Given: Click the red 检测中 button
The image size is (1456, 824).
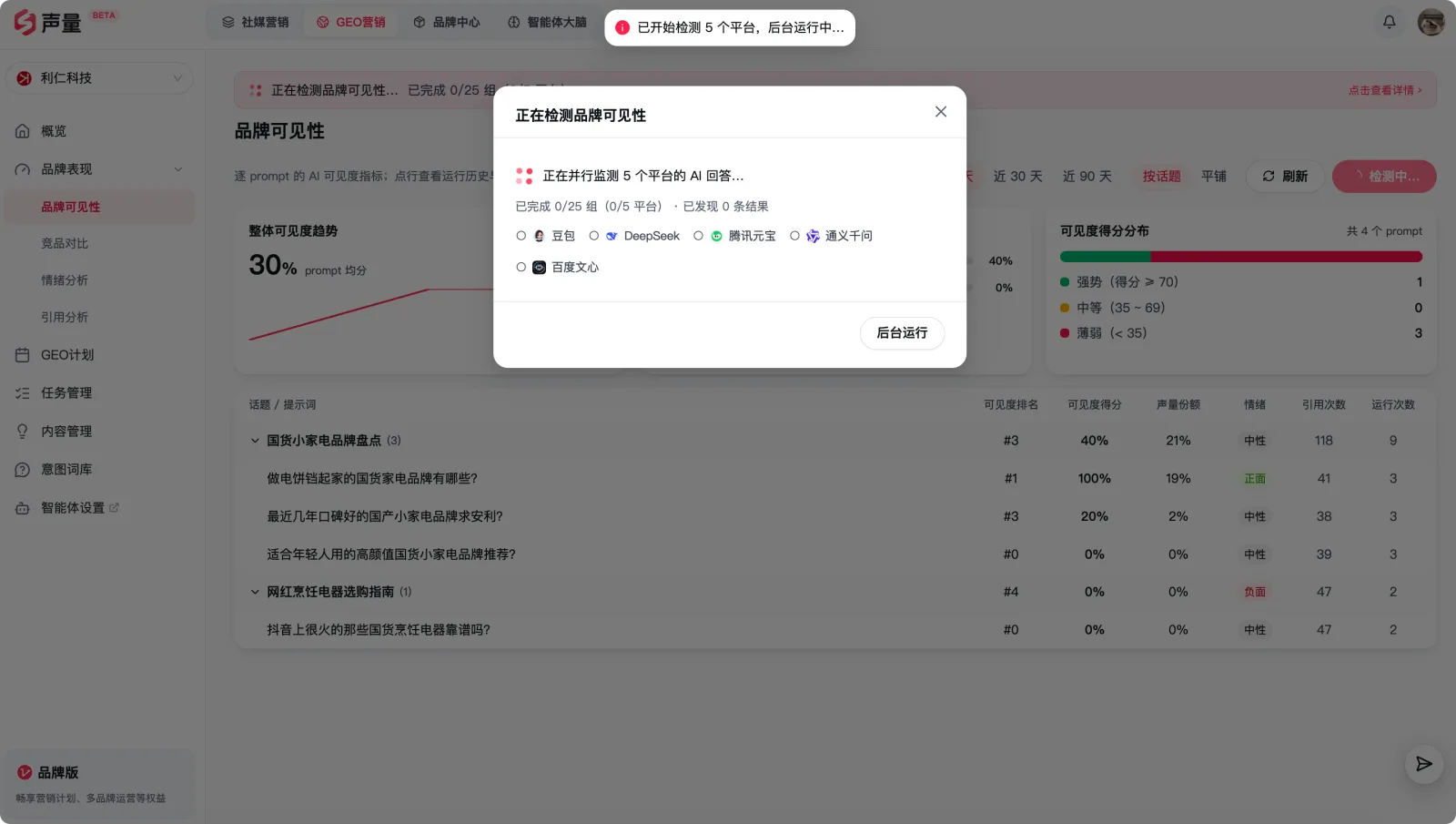Looking at the screenshot, I should click(x=1384, y=177).
